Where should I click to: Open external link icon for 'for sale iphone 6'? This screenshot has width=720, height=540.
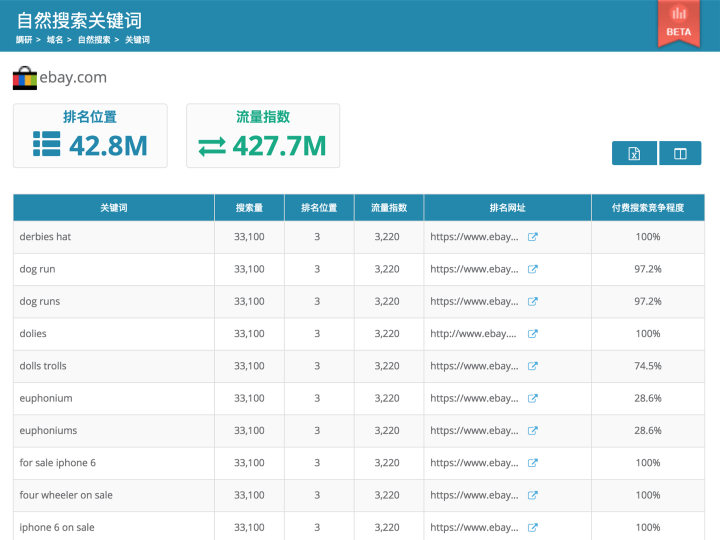pyautogui.click(x=533, y=463)
